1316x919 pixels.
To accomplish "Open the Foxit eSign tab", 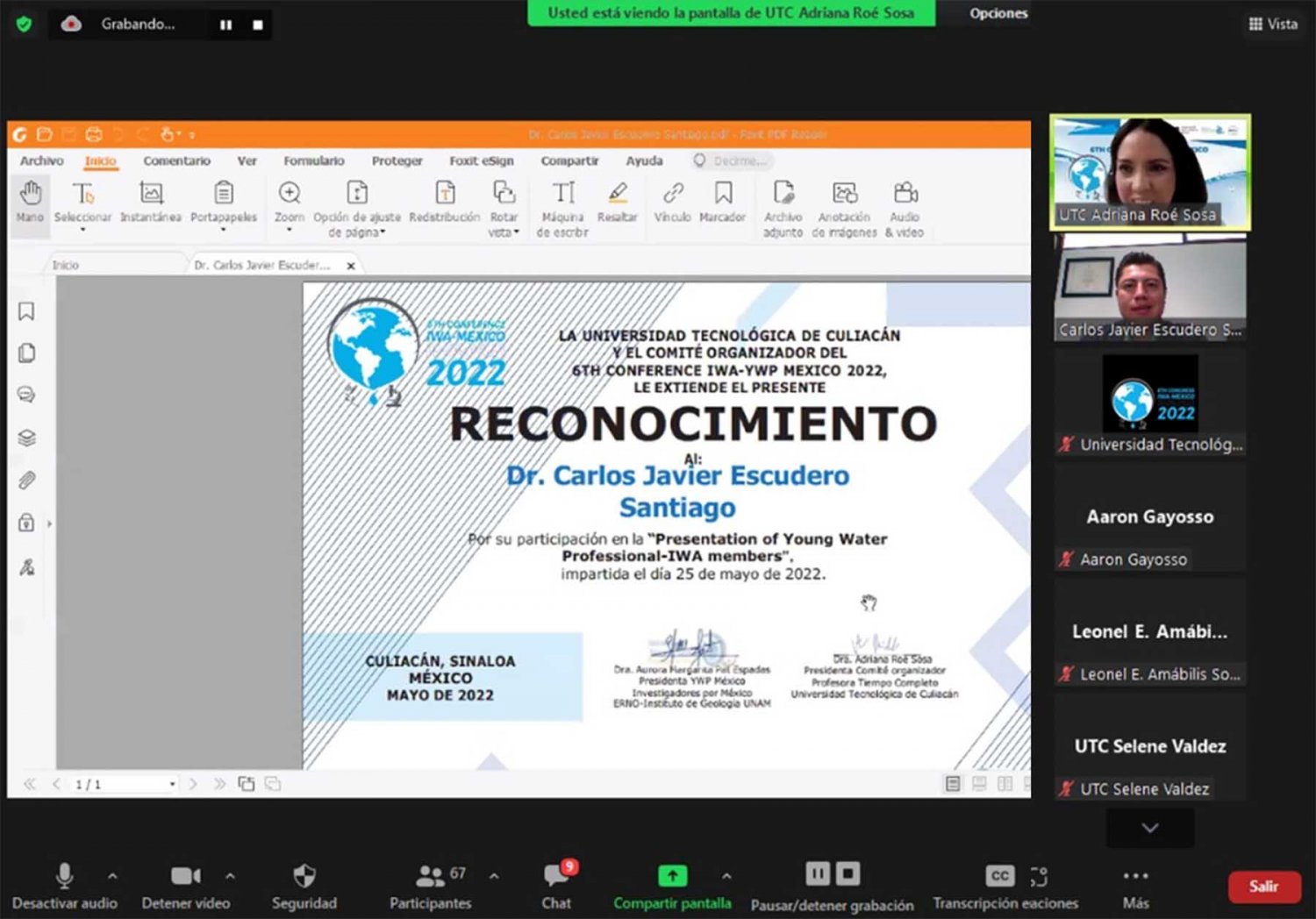I will pos(482,160).
